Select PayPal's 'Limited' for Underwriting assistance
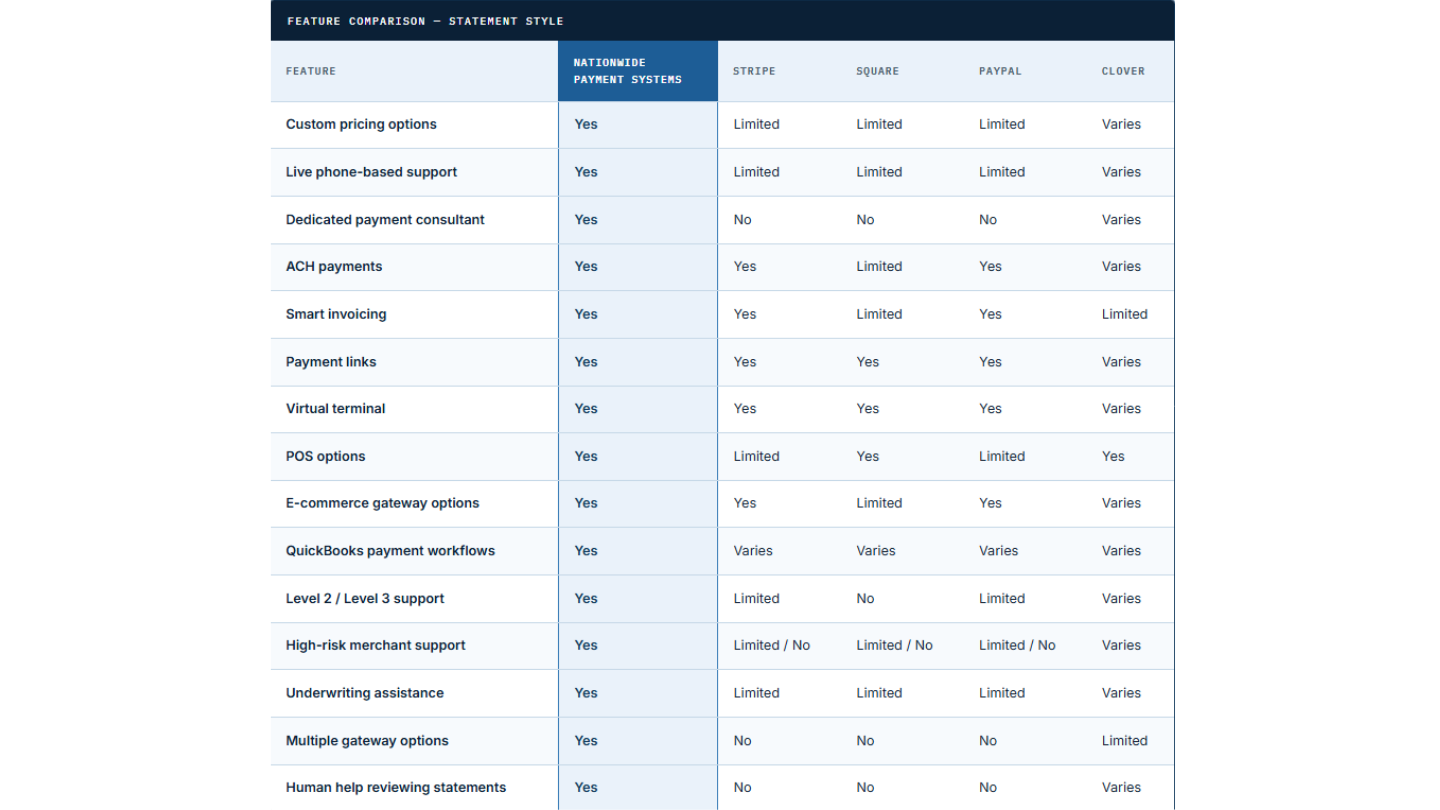The image size is (1440, 810). pyautogui.click(x=1002, y=693)
